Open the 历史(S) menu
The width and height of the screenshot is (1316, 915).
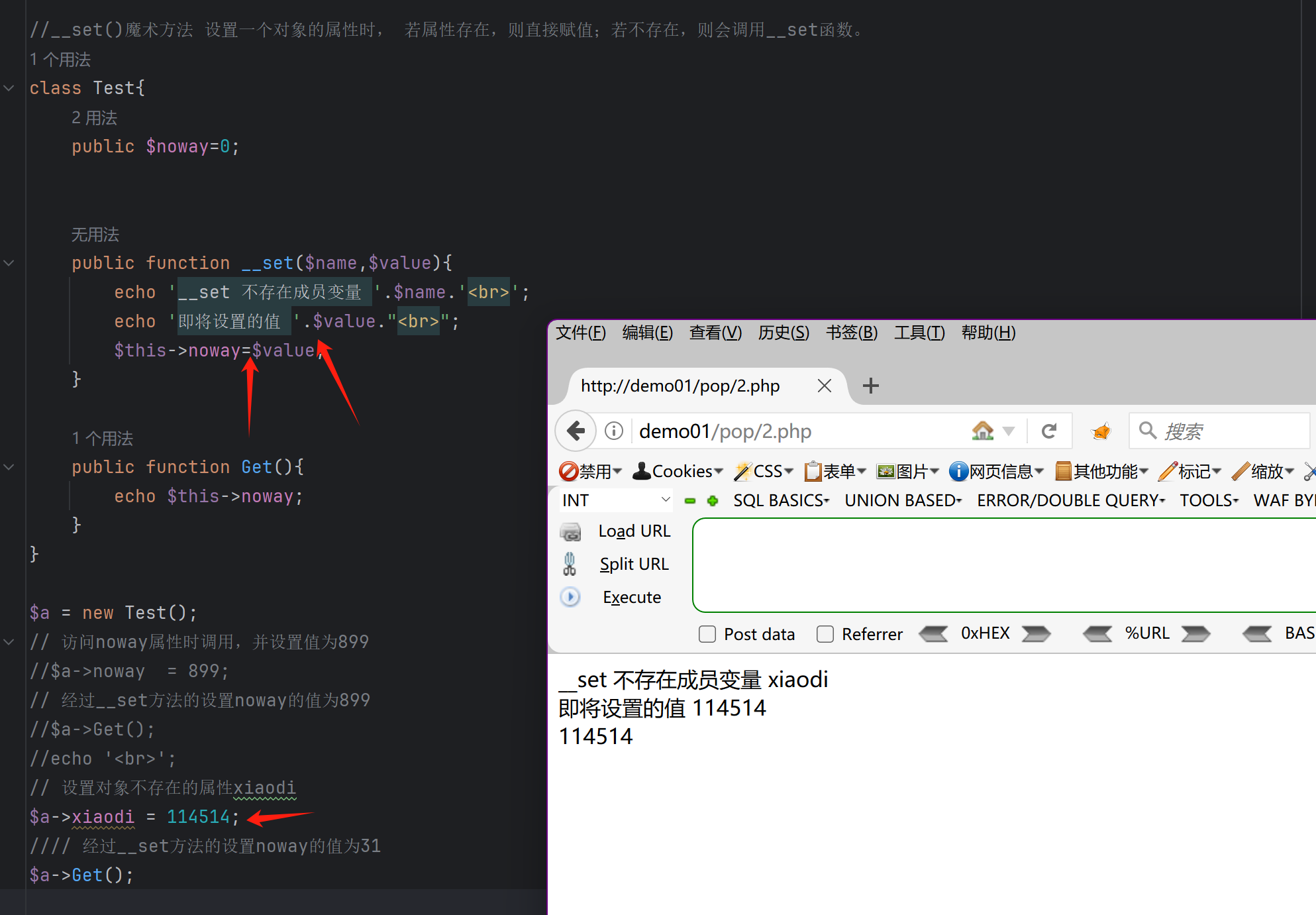click(784, 333)
